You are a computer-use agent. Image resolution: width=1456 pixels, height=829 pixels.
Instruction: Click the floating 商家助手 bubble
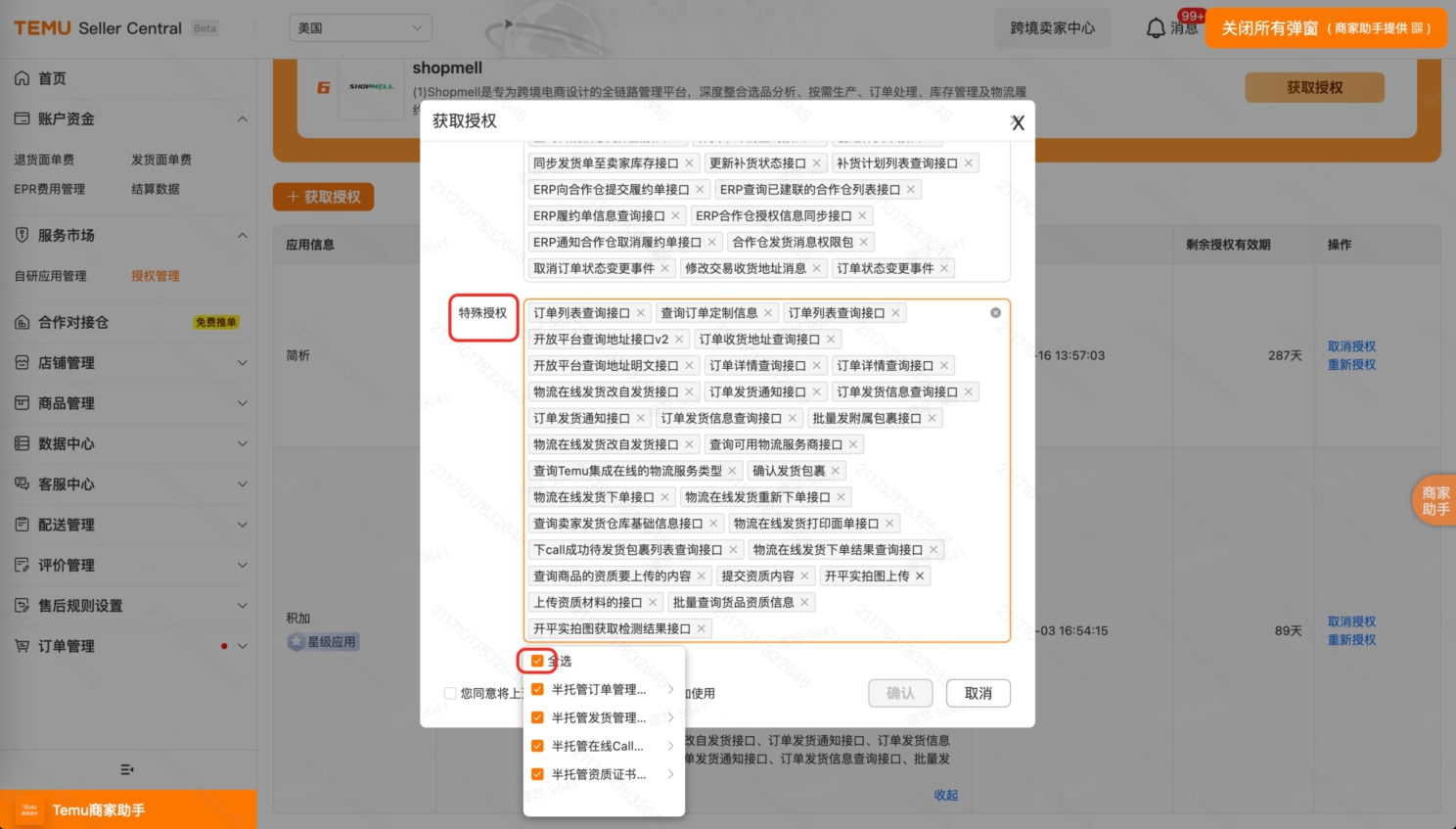pos(1434,500)
